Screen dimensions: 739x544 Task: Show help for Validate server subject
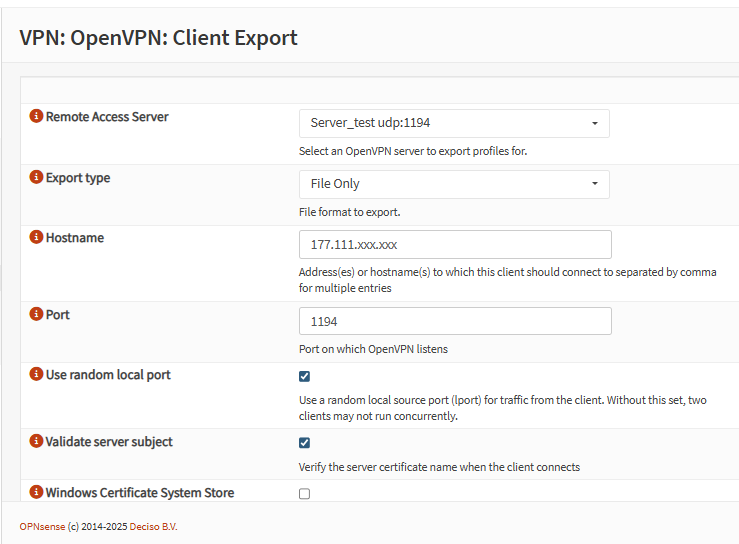(x=37, y=441)
